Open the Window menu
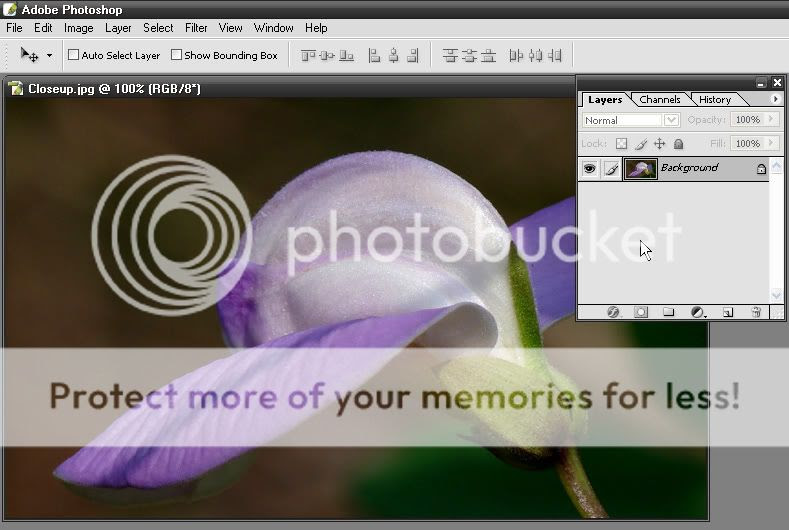Viewport: 789px width, 530px height. click(274, 28)
